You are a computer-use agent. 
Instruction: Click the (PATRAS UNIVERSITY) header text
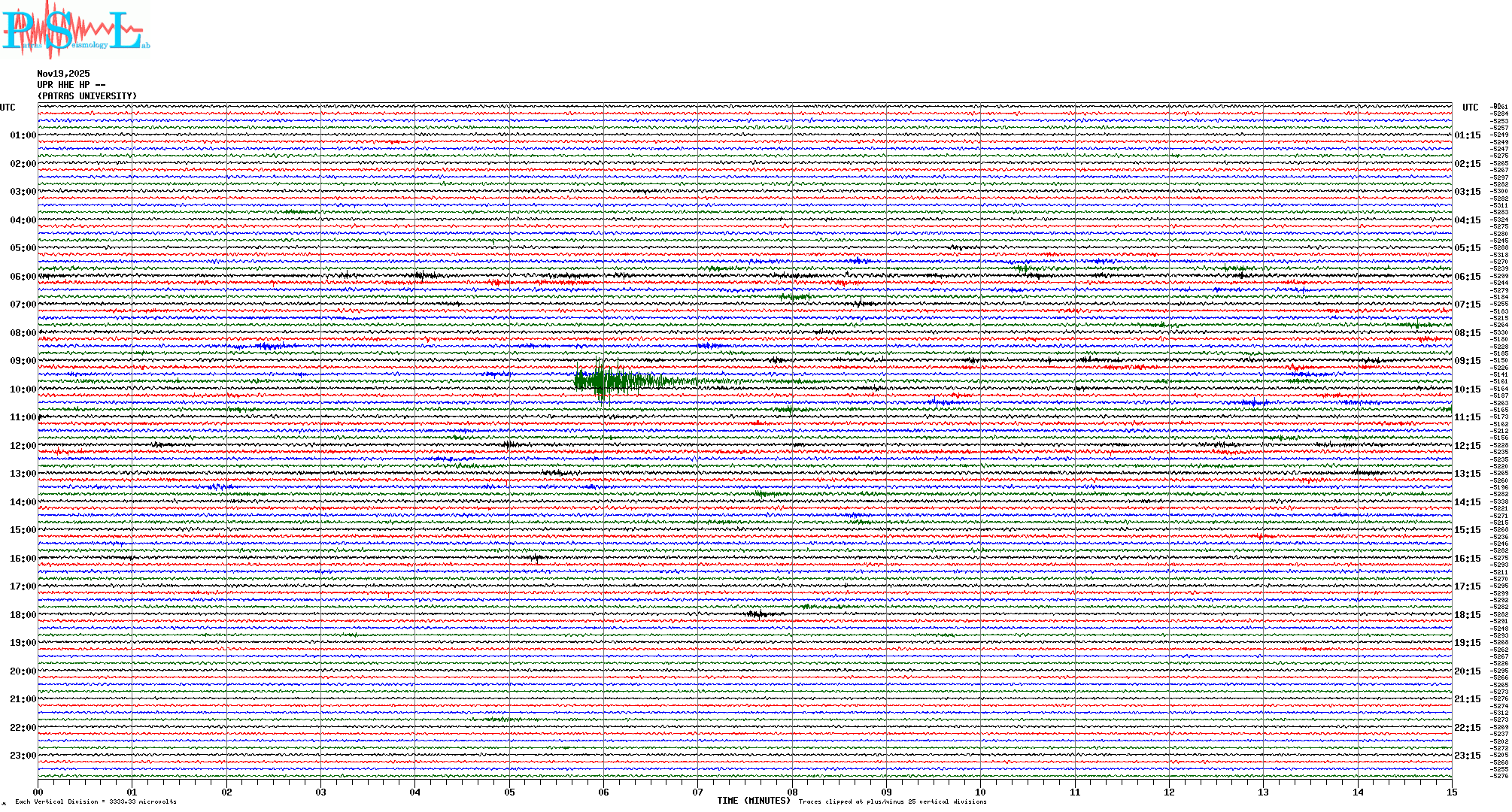click(x=87, y=96)
